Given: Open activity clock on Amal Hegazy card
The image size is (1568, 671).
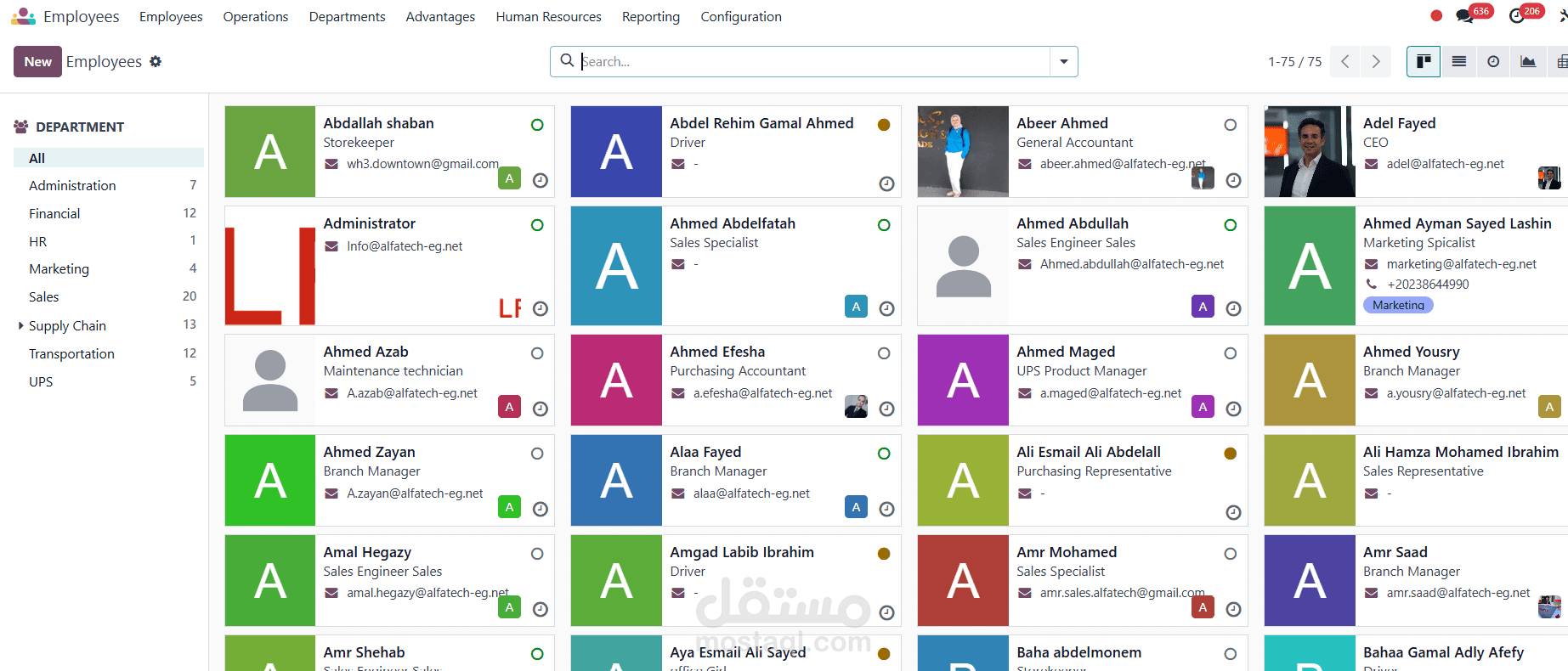Looking at the screenshot, I should (541, 609).
